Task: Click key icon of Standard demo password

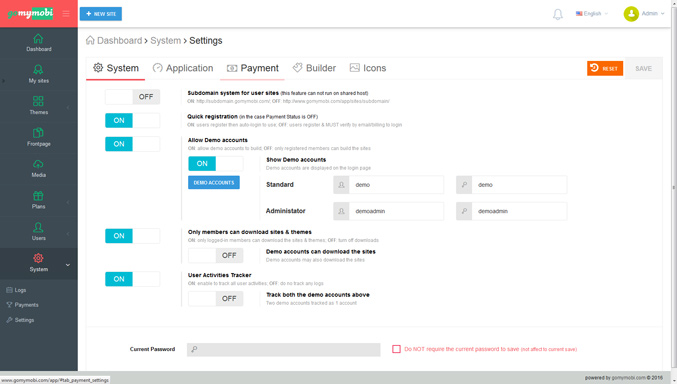Action: [464, 185]
